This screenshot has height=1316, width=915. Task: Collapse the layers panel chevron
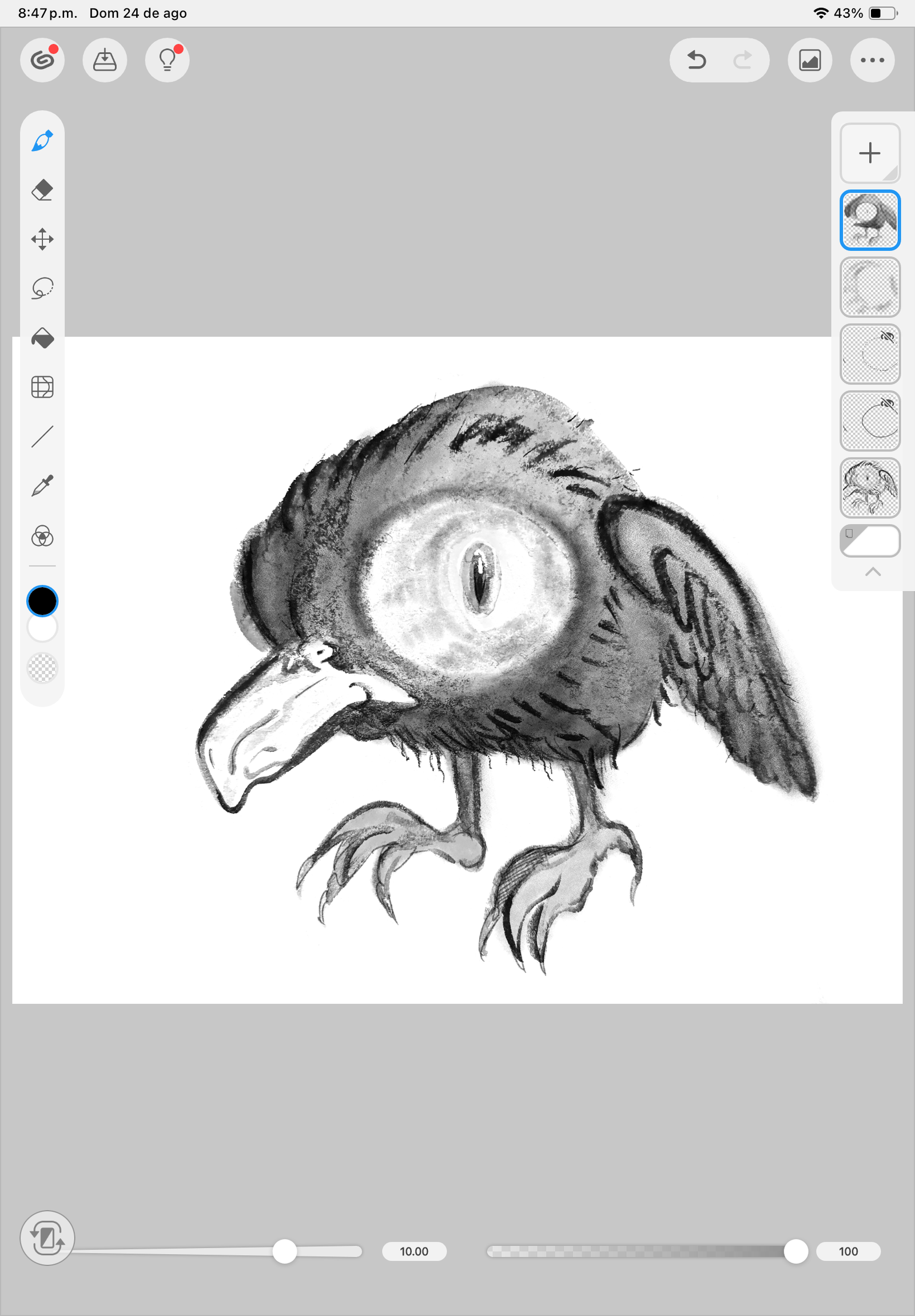tap(873, 572)
